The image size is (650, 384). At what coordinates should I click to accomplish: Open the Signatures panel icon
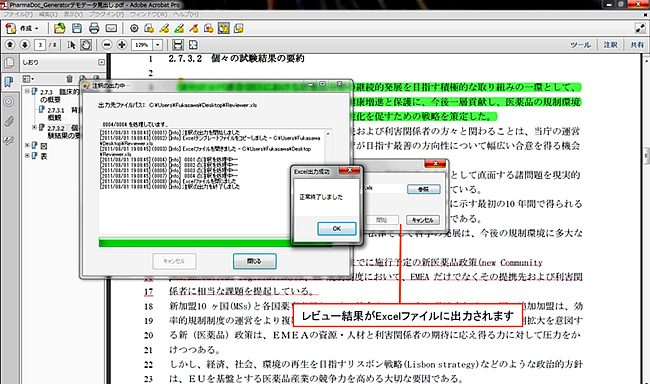pyautogui.click(x=9, y=141)
